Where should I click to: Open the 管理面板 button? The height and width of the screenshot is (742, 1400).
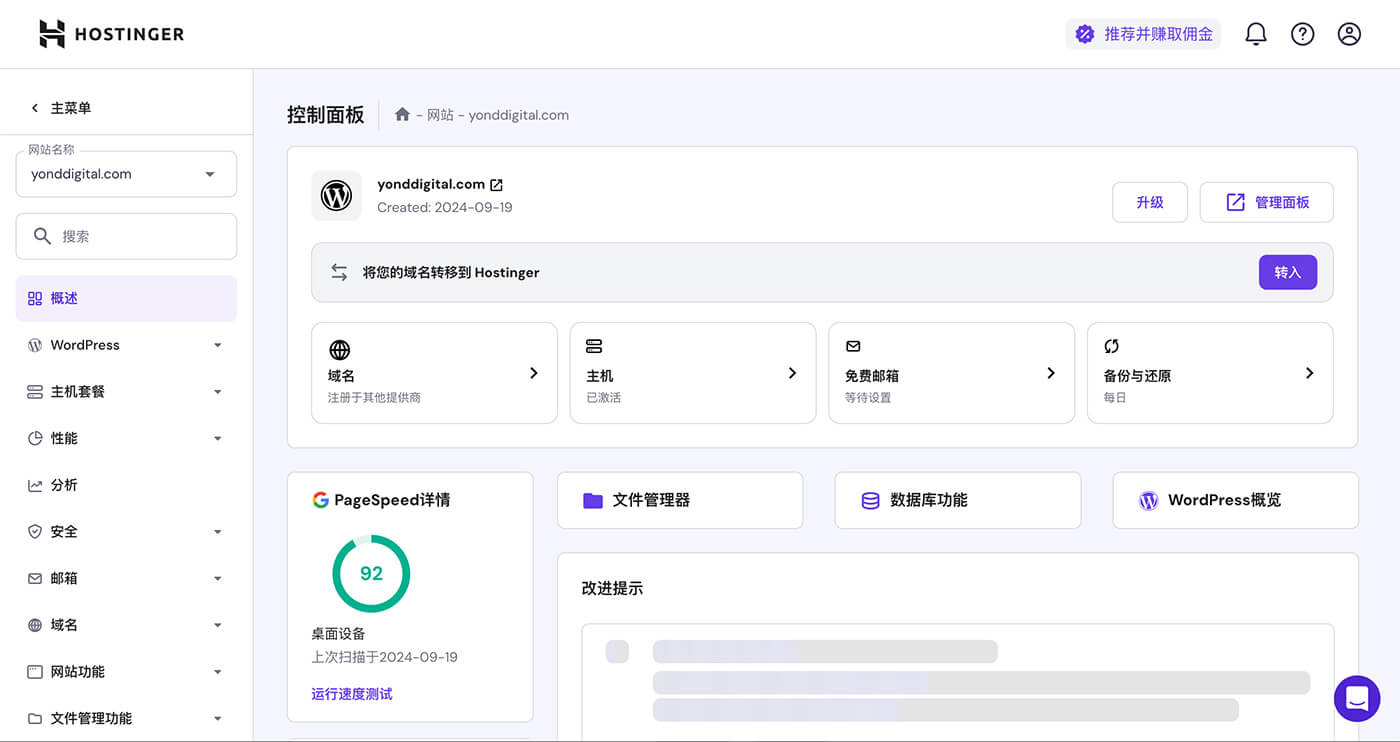click(x=1267, y=202)
